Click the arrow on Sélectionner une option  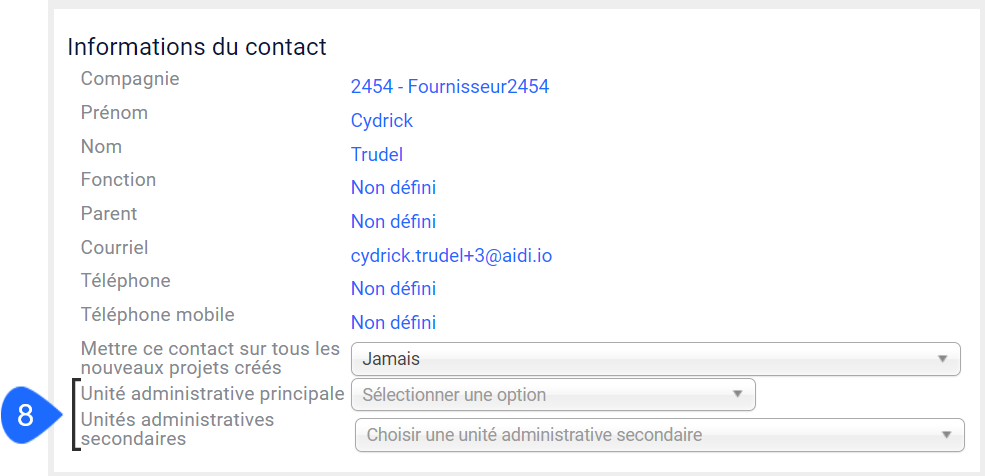pos(737,394)
